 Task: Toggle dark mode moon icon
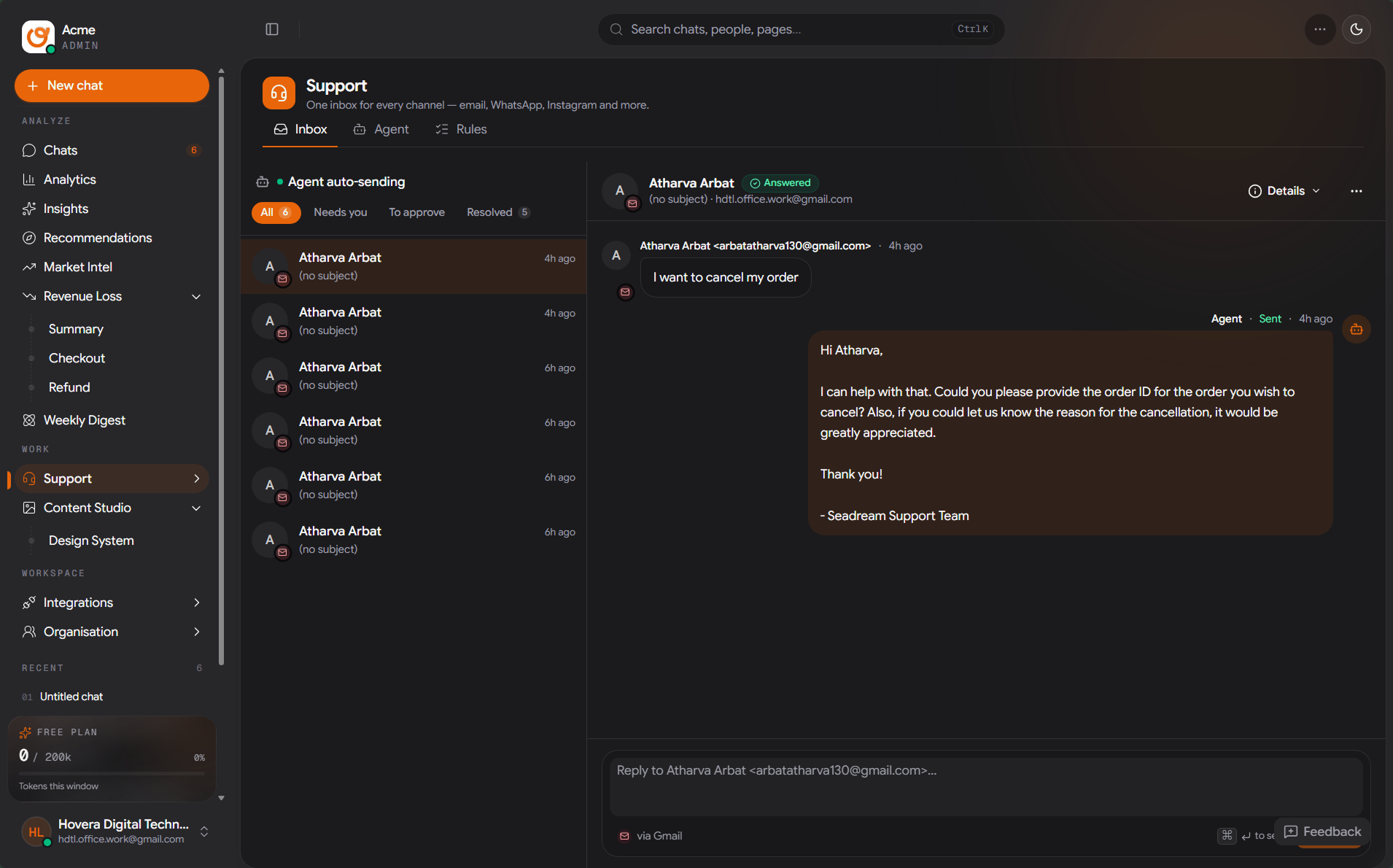tap(1357, 29)
